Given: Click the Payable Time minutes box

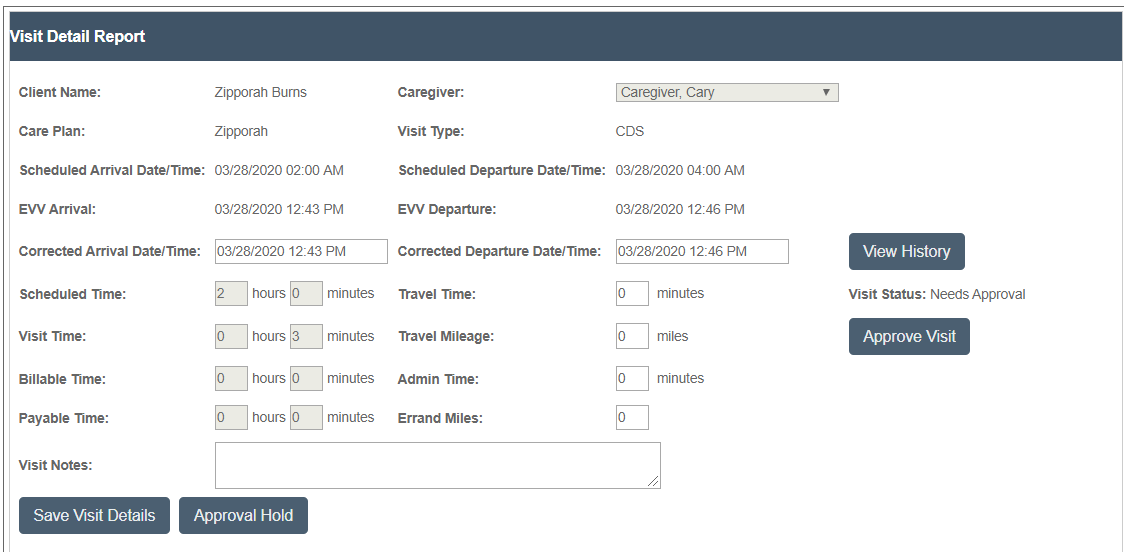Looking at the screenshot, I should [306, 418].
